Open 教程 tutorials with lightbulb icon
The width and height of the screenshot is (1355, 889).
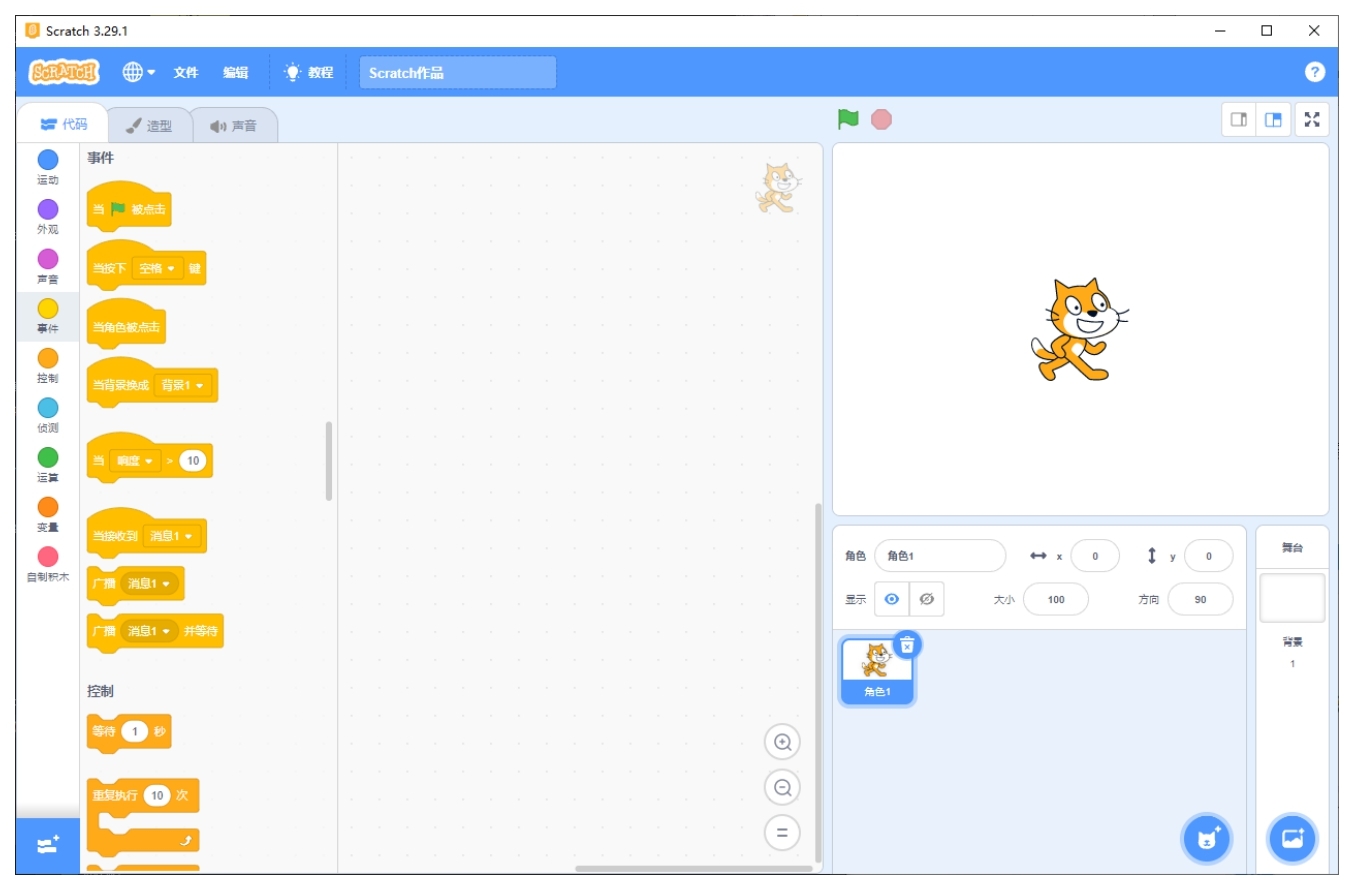[x=308, y=72]
